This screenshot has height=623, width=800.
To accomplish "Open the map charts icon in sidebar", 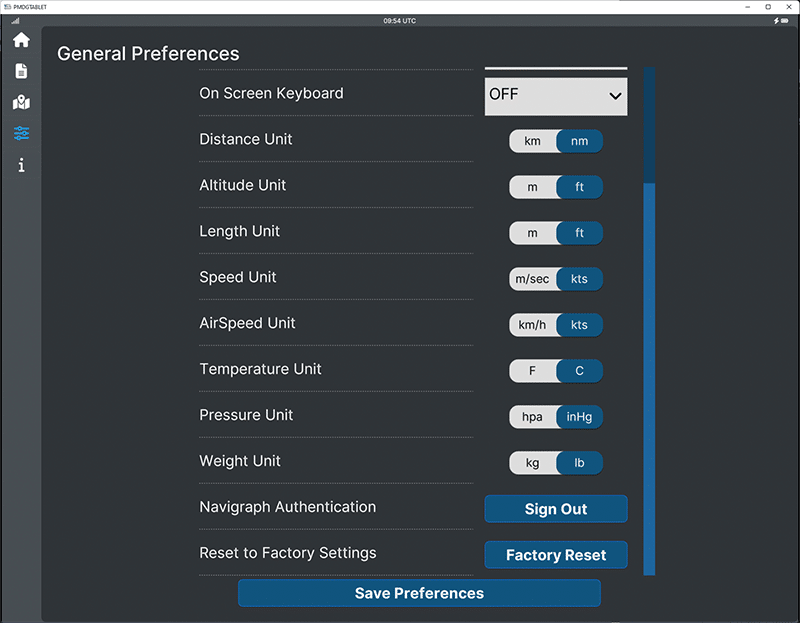I will click(x=21, y=103).
